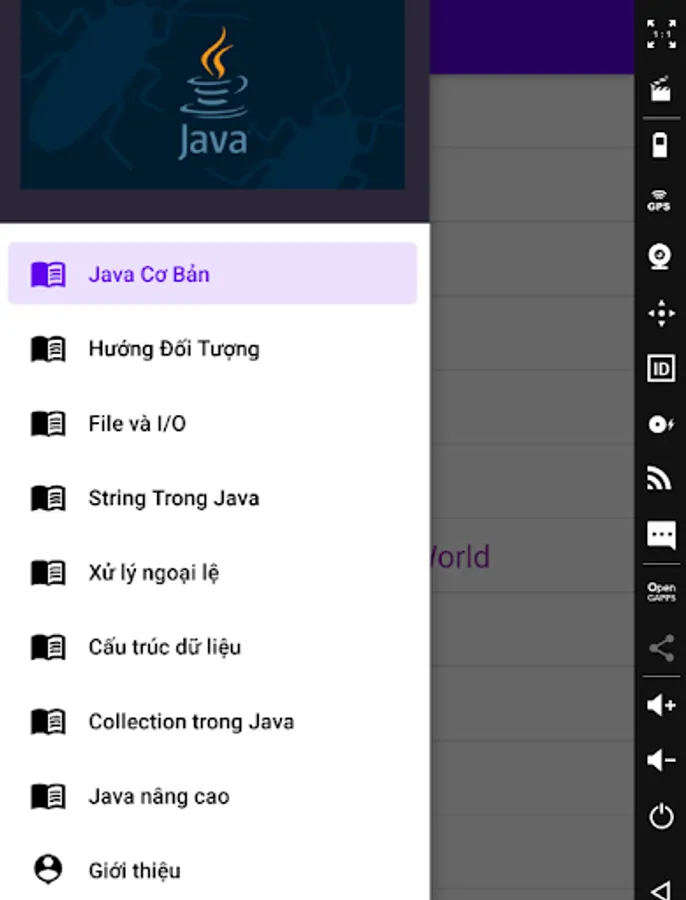Click the Android back triangle icon

coord(661,890)
